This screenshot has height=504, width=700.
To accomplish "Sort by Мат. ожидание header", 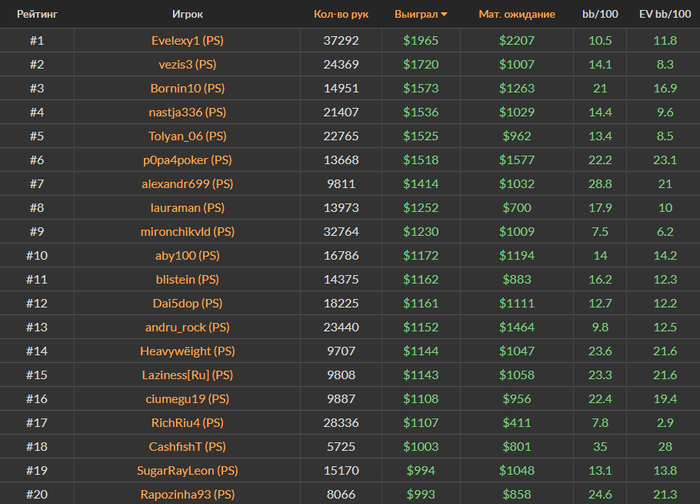I will [517, 15].
